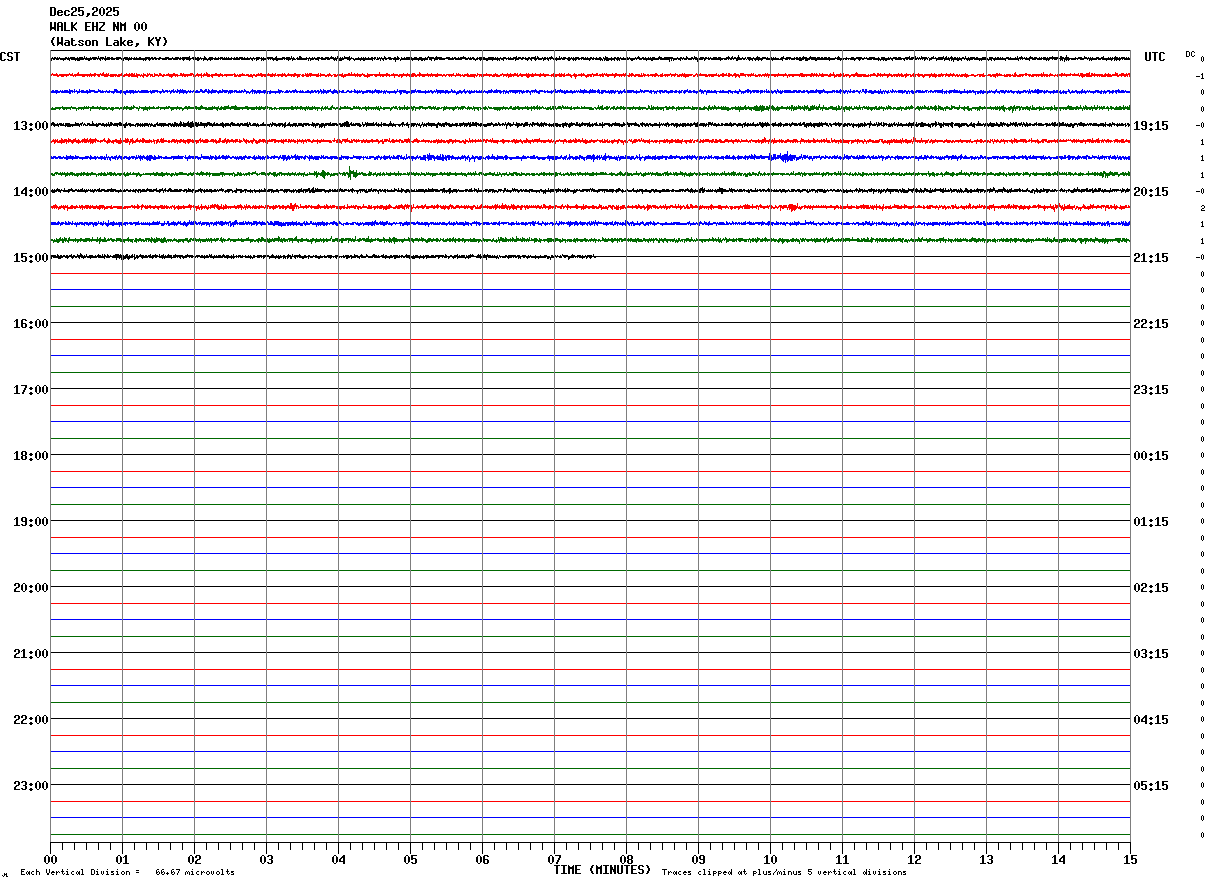Click minute tick label 13 on axis

[x=986, y=860]
